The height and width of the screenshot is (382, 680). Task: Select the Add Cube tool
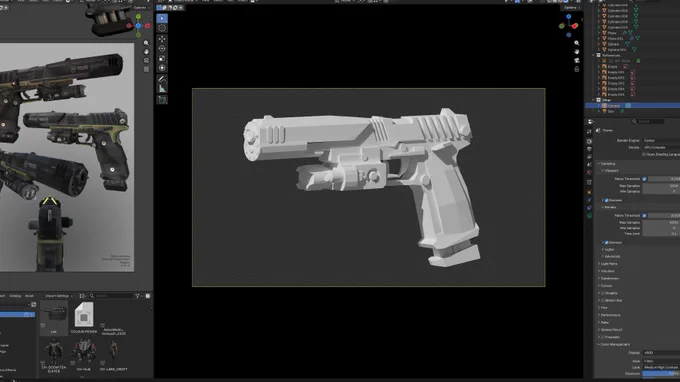point(162,100)
